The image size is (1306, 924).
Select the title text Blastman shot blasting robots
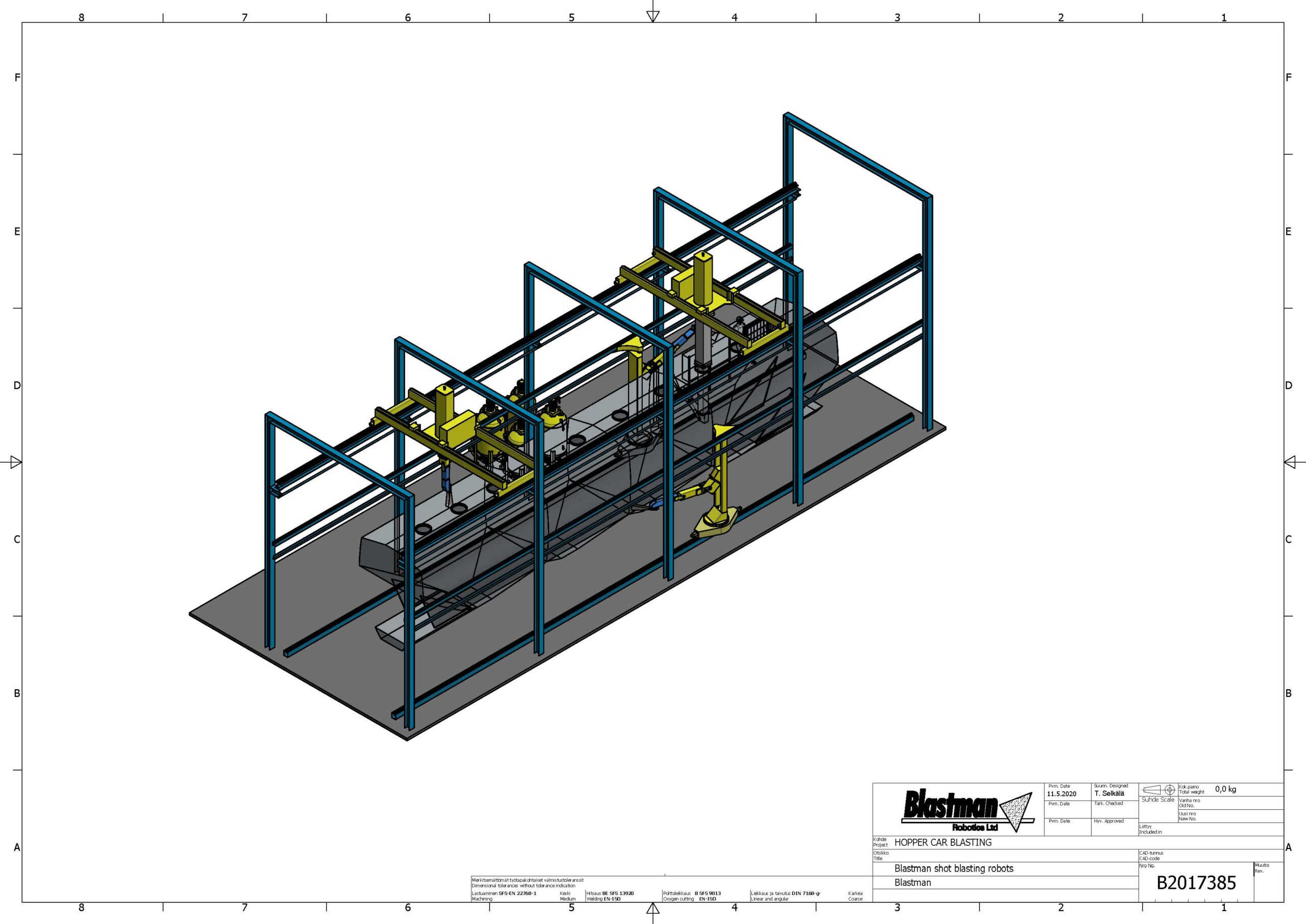(x=954, y=868)
